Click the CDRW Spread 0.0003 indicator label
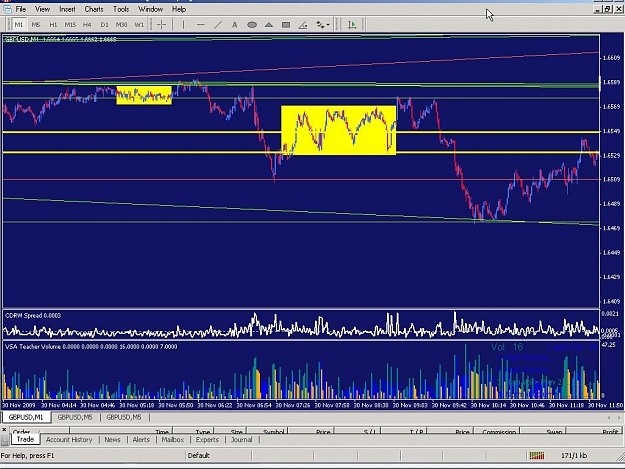 point(33,315)
